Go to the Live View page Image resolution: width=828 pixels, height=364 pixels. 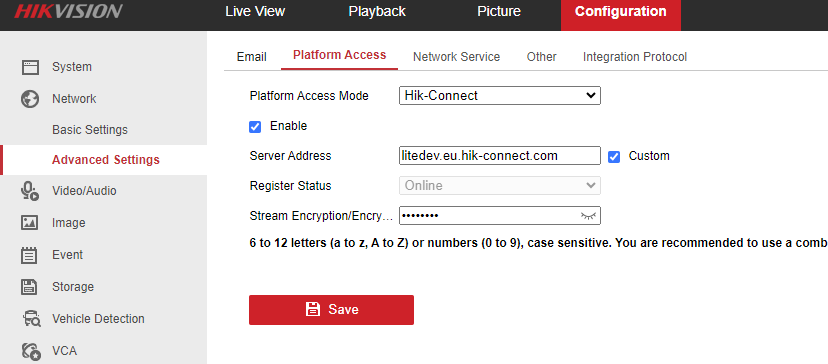pos(255,12)
